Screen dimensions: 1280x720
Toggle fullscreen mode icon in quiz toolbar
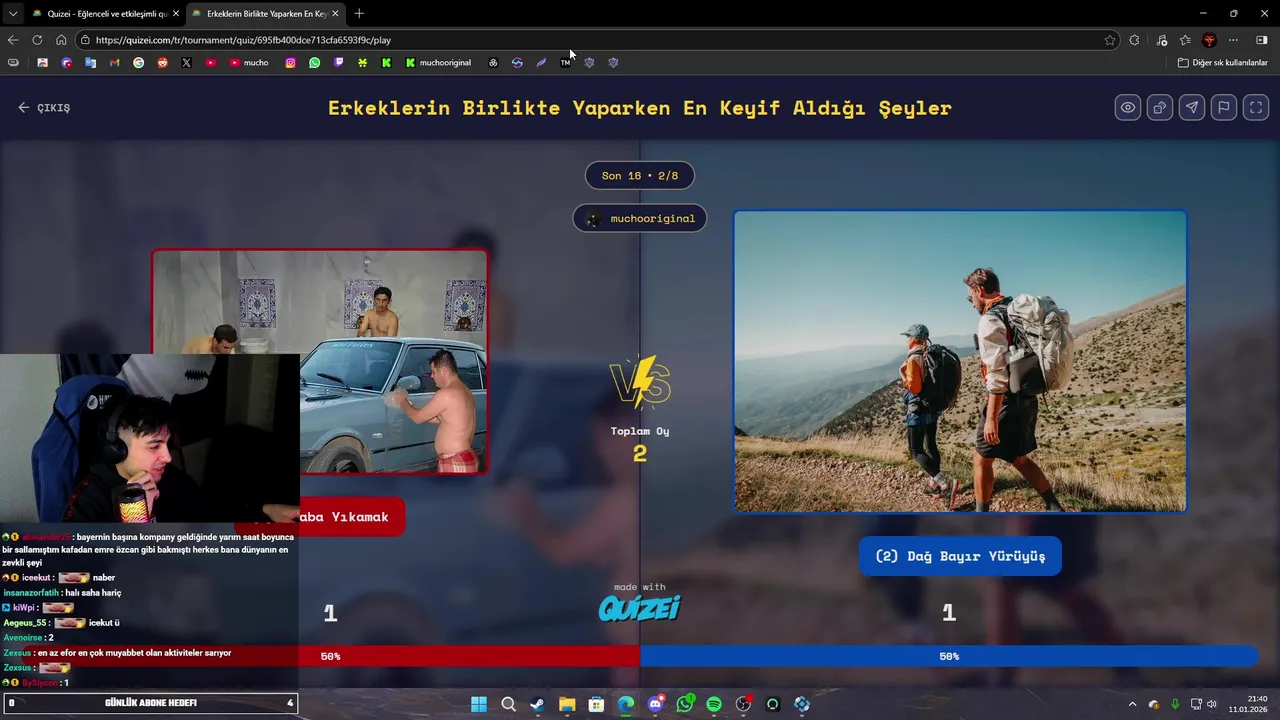click(x=1256, y=107)
